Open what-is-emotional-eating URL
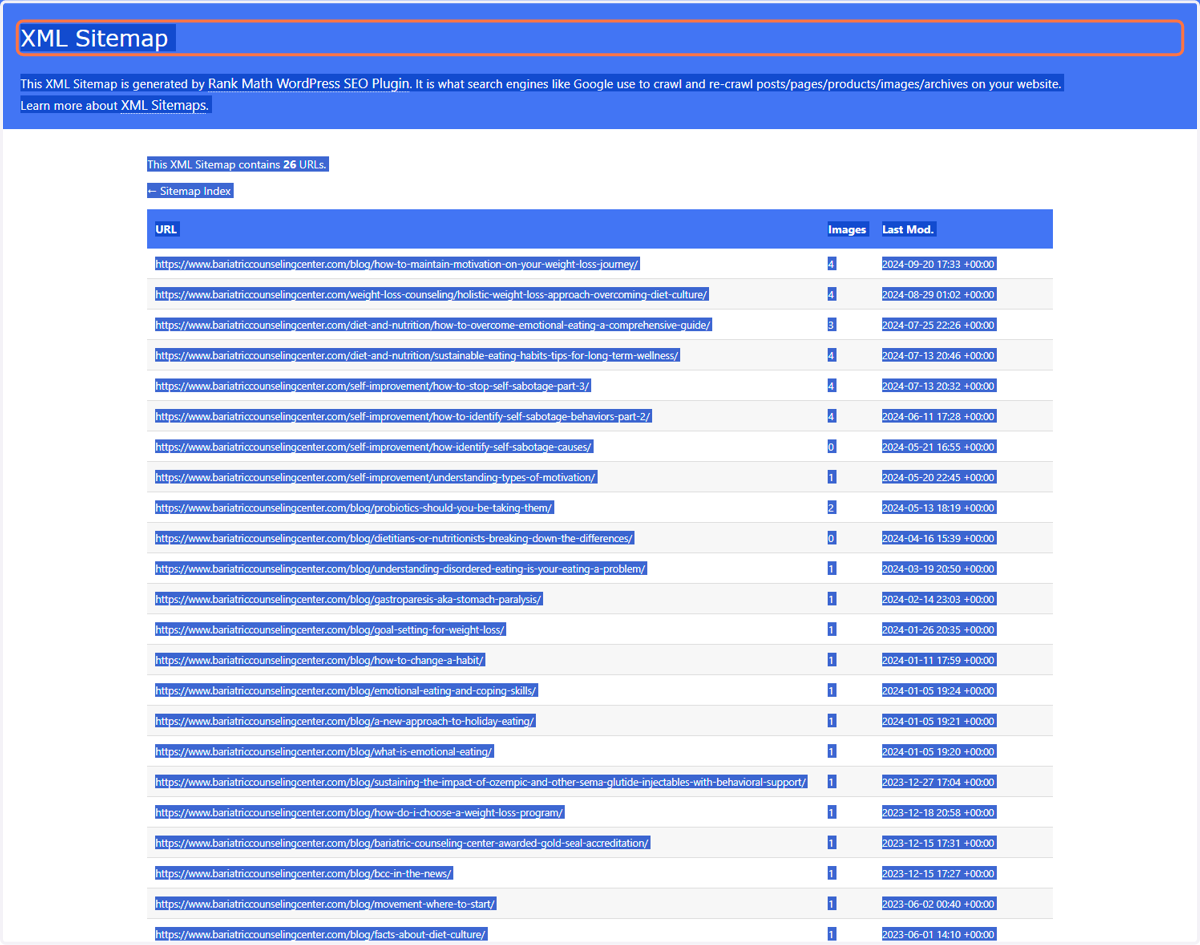Image resolution: width=1200 pixels, height=945 pixels. click(324, 752)
